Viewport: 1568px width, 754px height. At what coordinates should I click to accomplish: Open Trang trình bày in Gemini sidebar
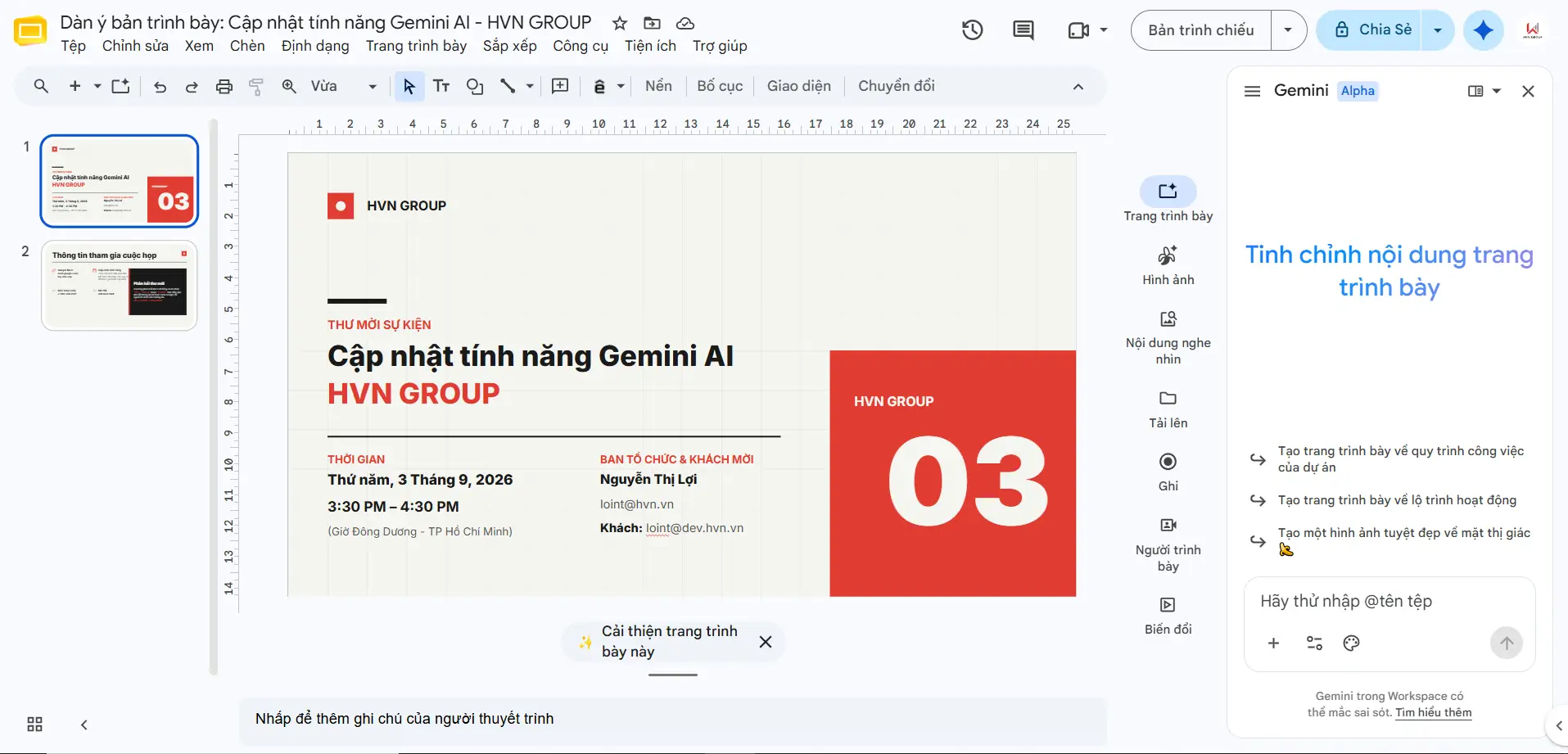(x=1168, y=200)
